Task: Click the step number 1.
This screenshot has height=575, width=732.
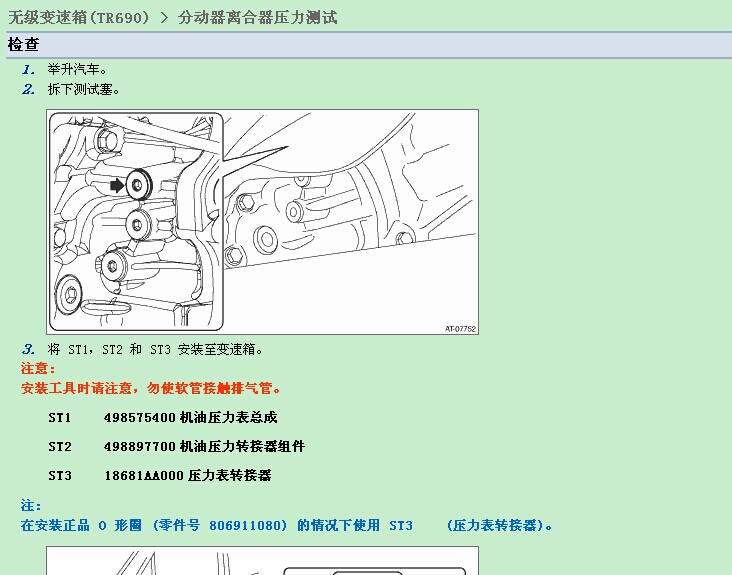Action: tap(28, 70)
